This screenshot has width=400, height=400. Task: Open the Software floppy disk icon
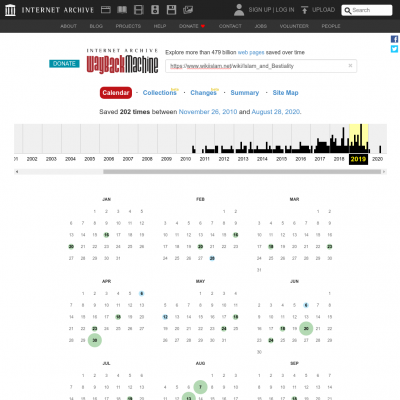[x=171, y=10]
